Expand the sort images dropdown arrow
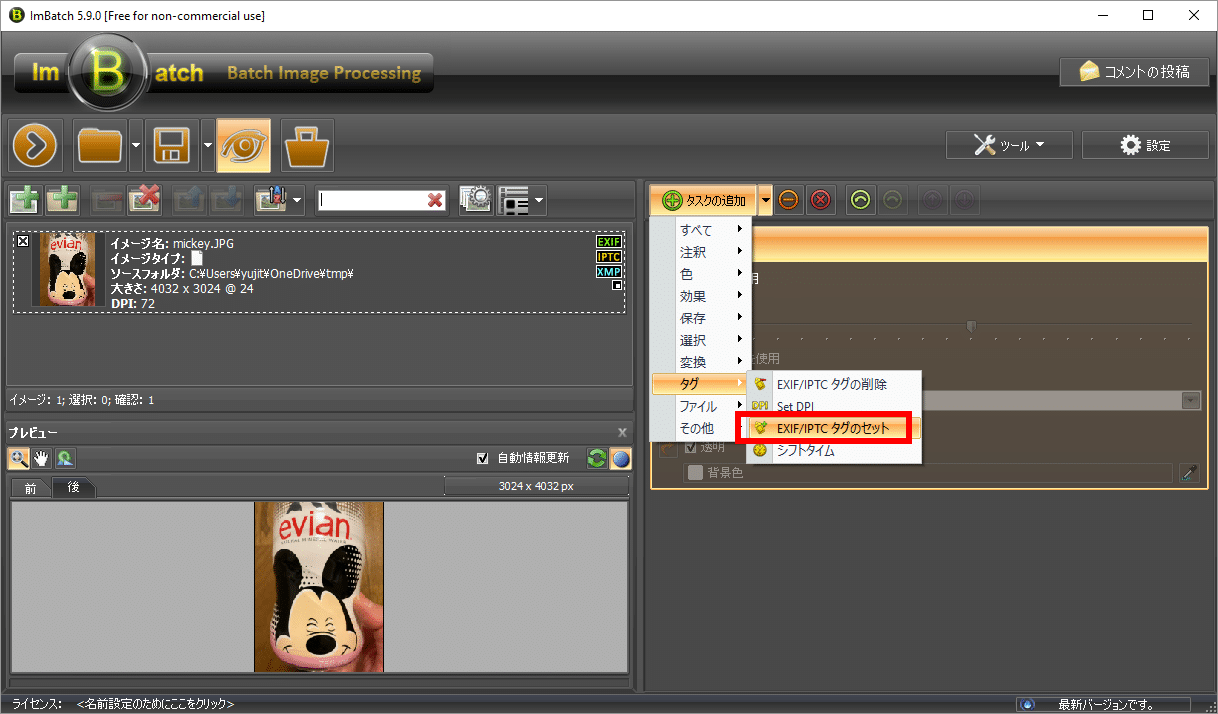 click(298, 201)
